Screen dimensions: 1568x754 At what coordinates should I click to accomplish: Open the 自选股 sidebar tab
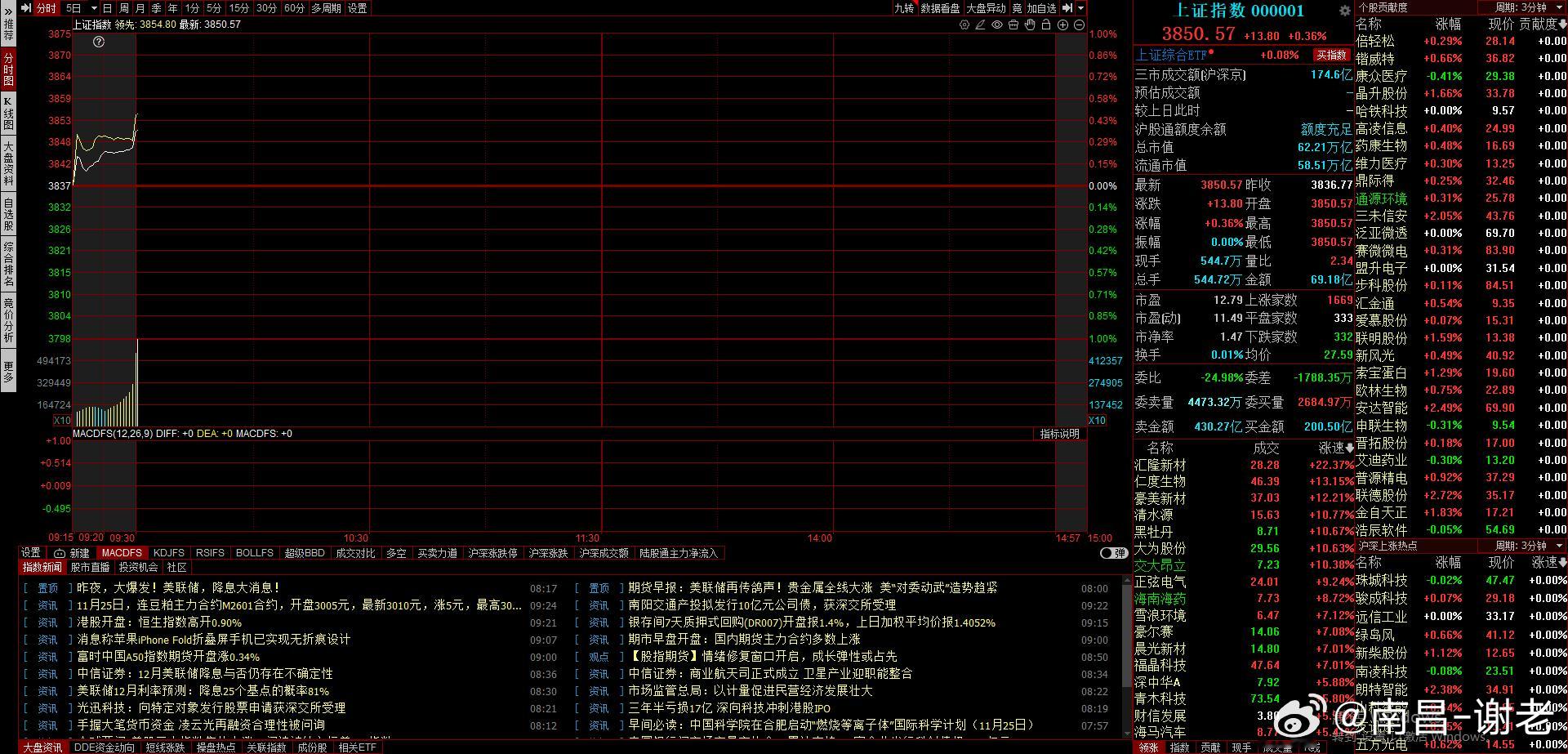tap(8, 214)
